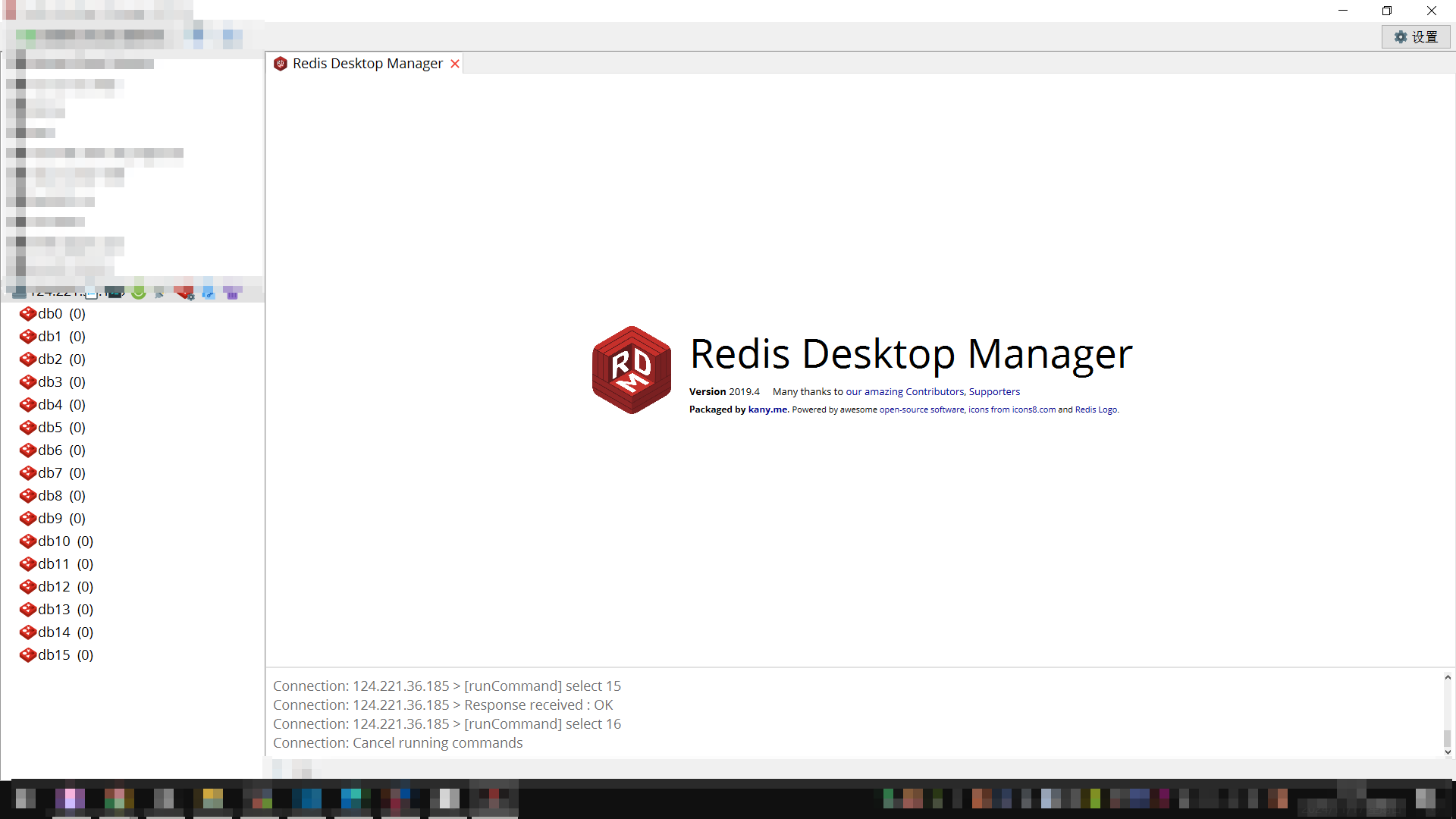The height and width of the screenshot is (819, 1456).
Task: Click the green reload icon on connection row
Action: (138, 292)
